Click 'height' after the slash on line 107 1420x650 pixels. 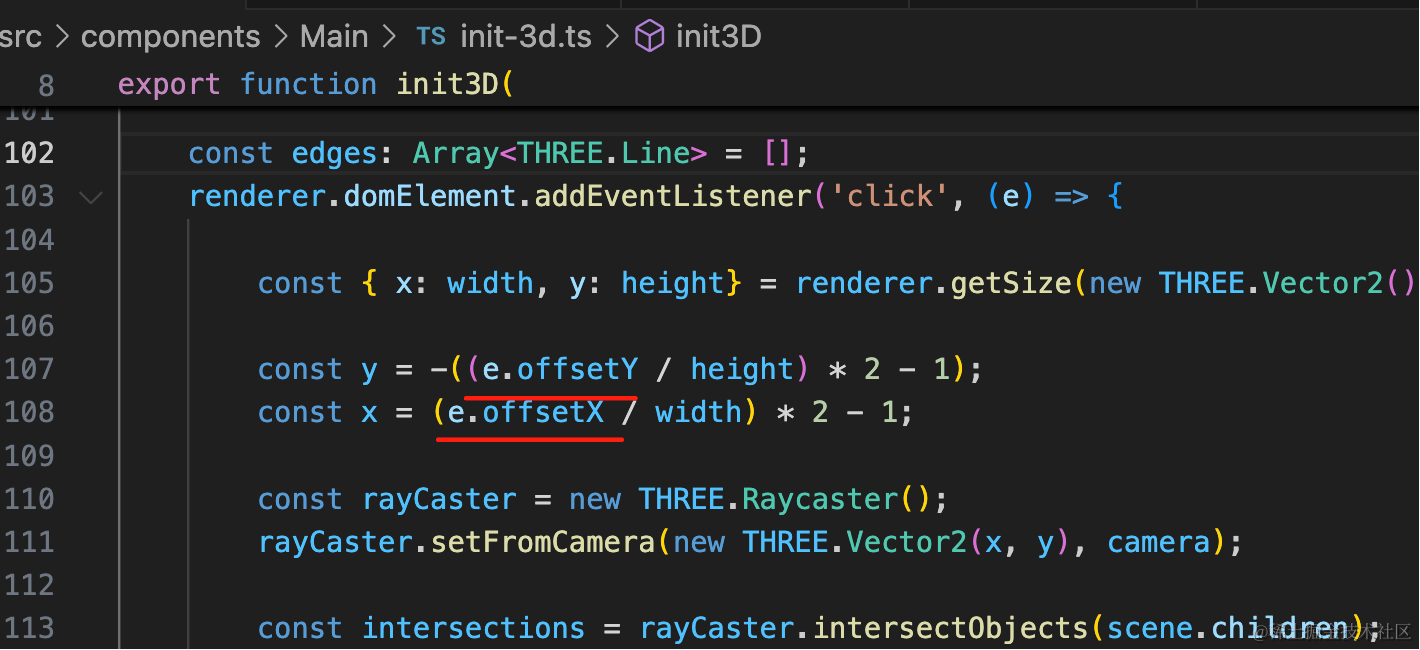[x=742, y=369]
